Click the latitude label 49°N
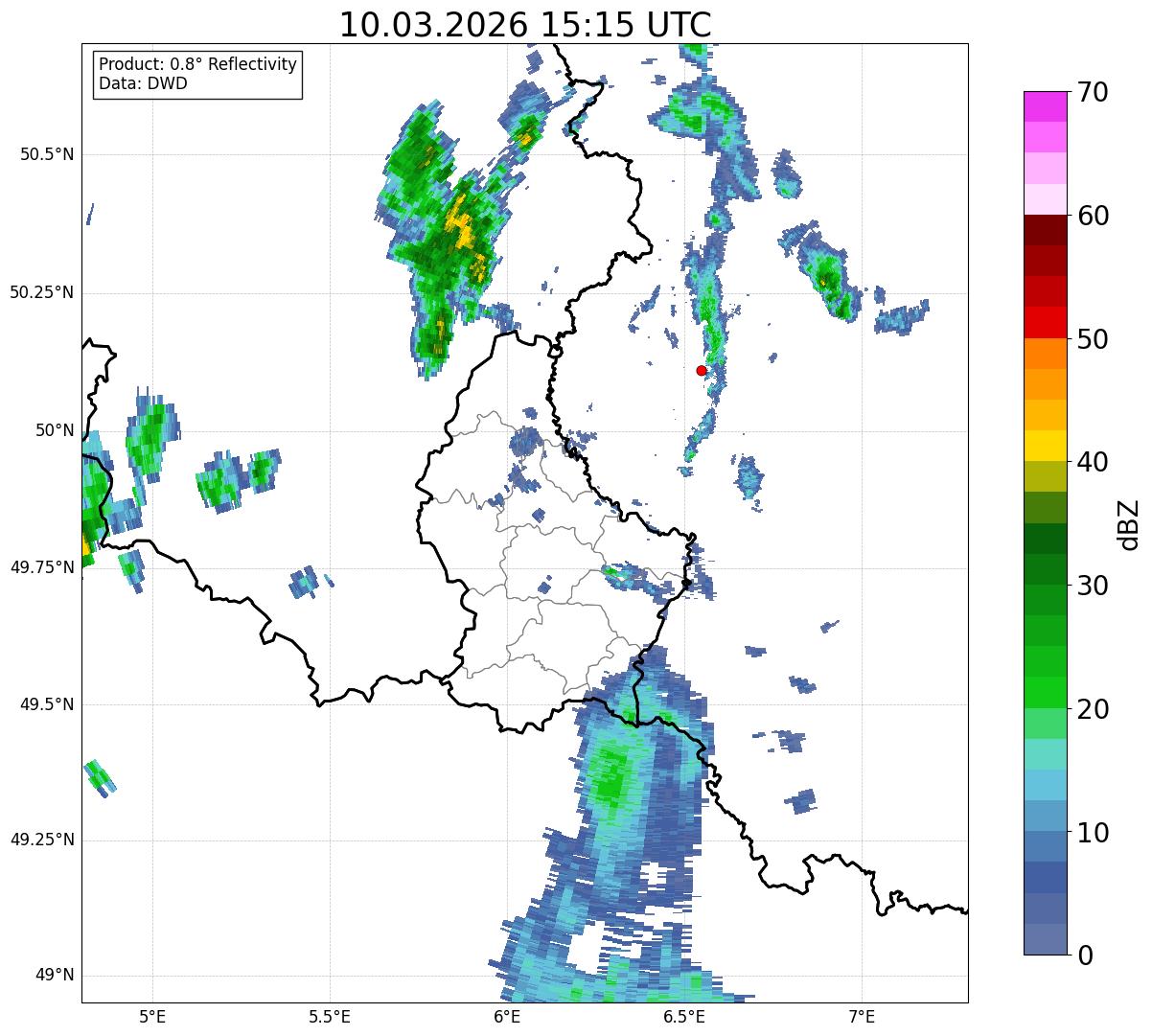This screenshot has width=1152, height=1036. (55, 976)
